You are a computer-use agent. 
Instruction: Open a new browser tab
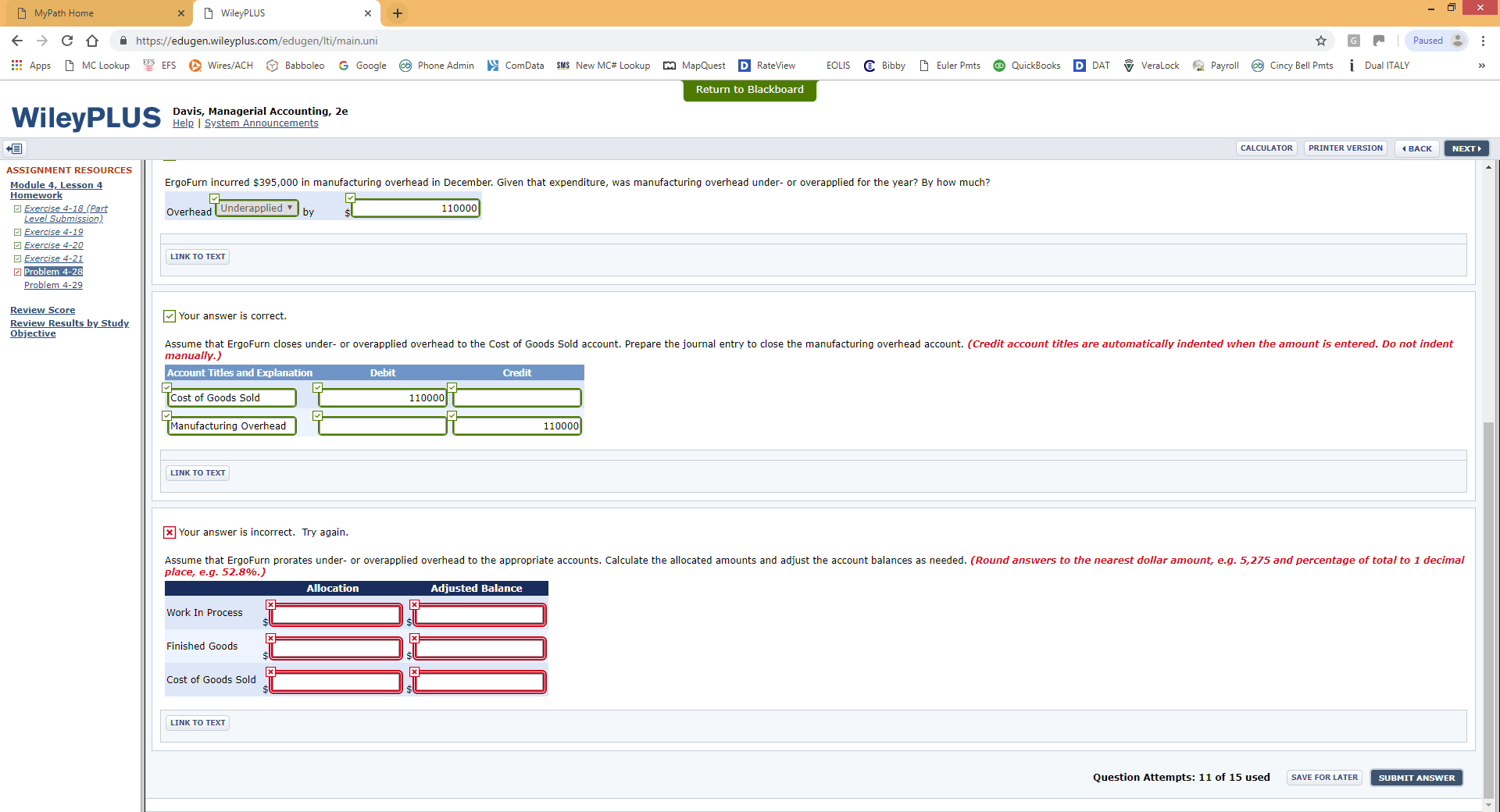click(398, 13)
